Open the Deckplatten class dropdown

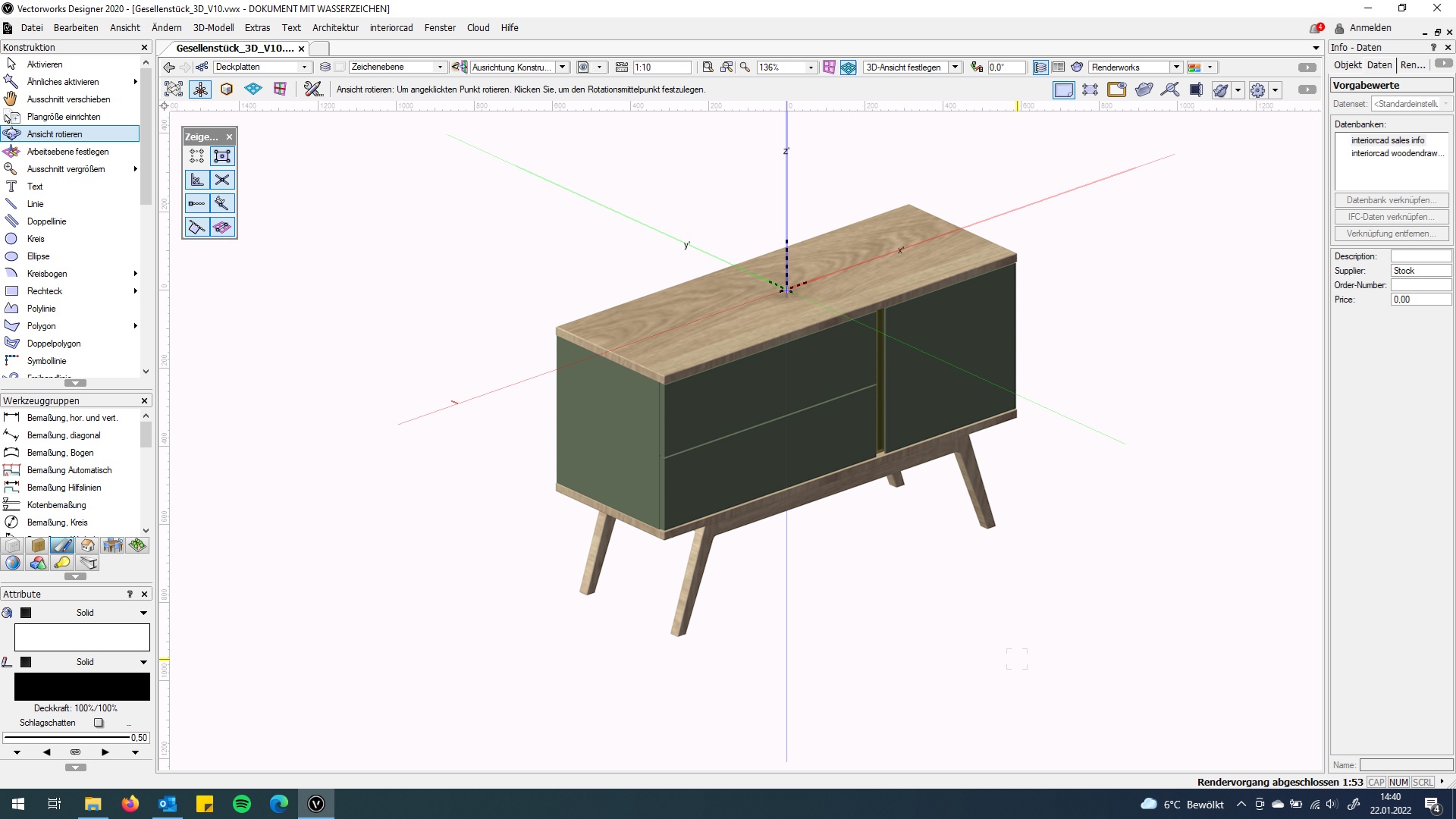(x=262, y=67)
